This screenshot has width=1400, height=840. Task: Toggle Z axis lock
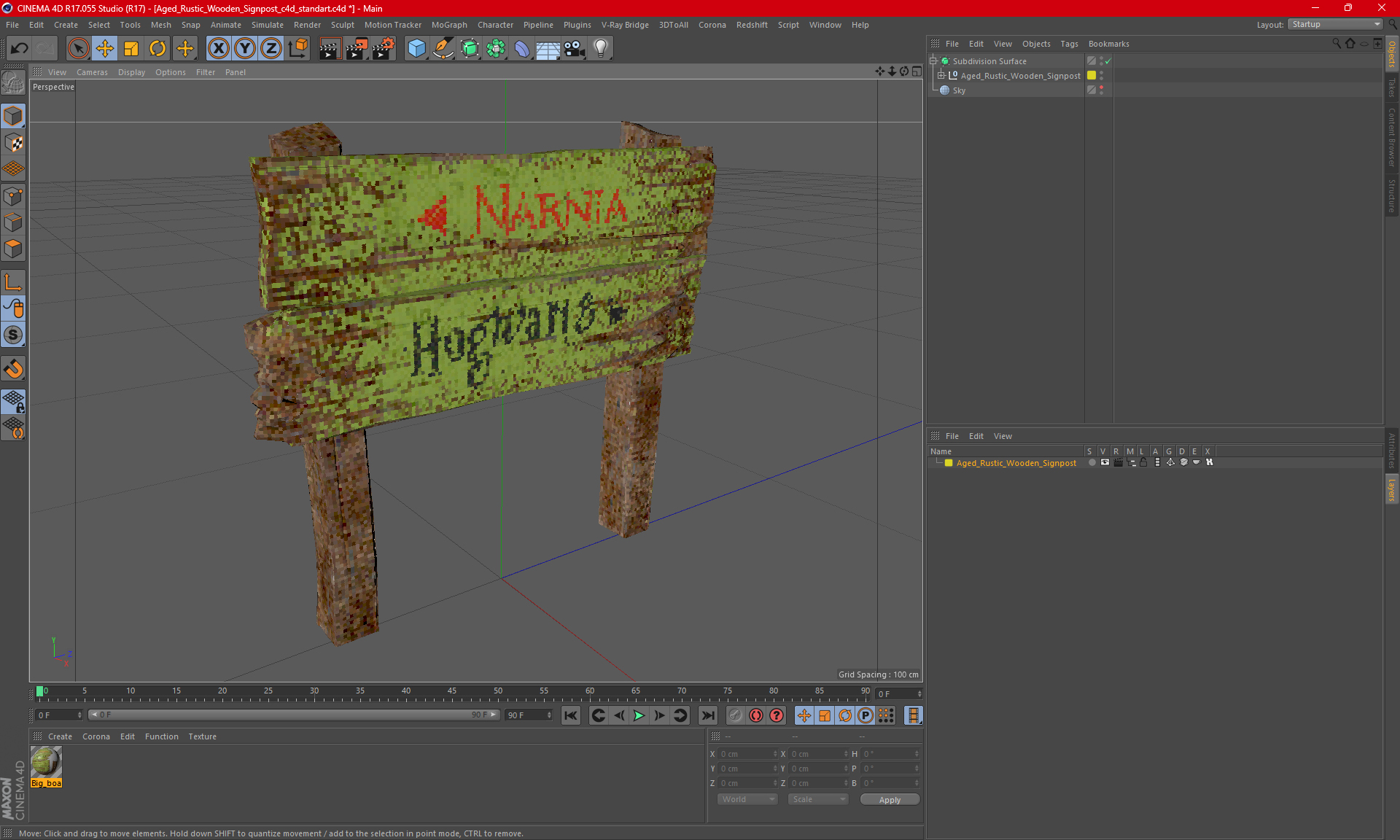271,48
